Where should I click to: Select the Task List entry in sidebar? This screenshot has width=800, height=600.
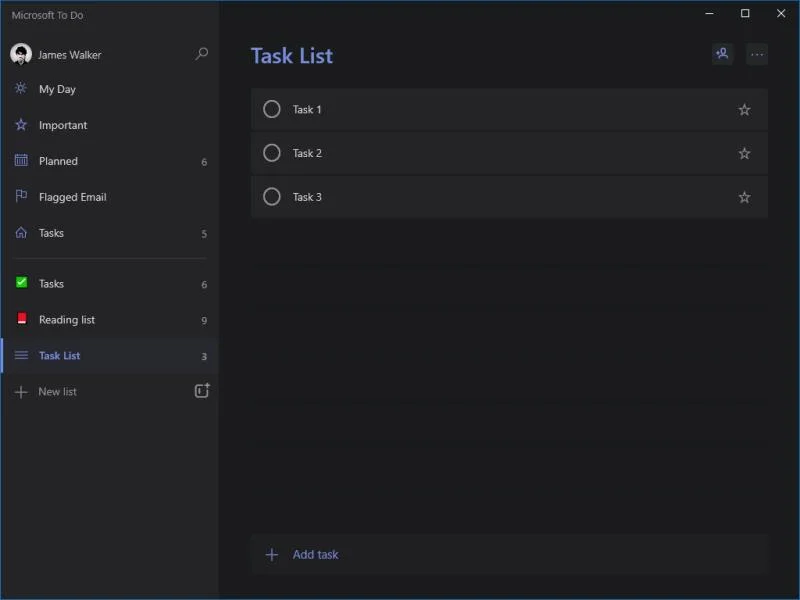click(x=110, y=356)
